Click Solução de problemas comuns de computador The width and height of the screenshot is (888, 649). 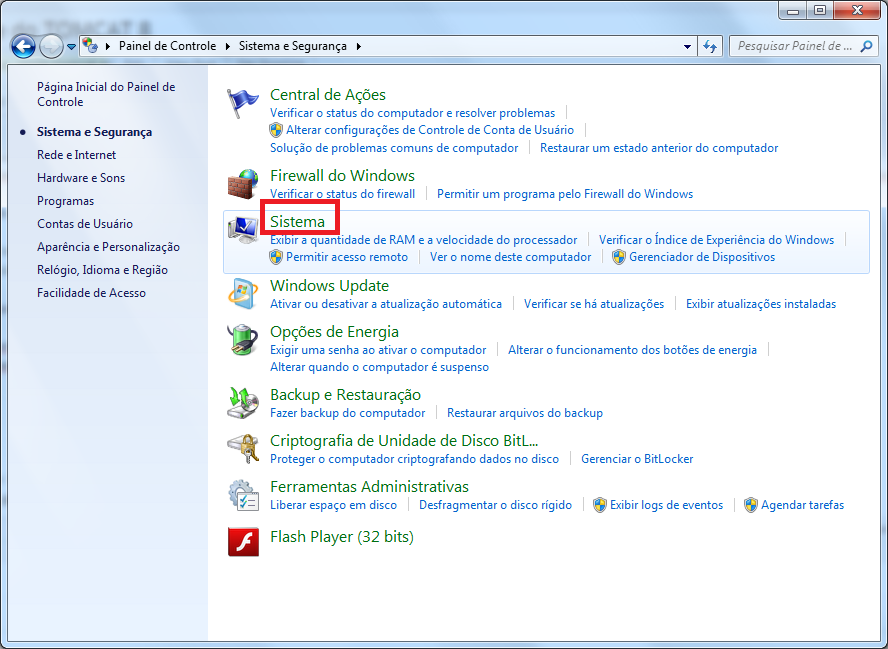coord(394,148)
